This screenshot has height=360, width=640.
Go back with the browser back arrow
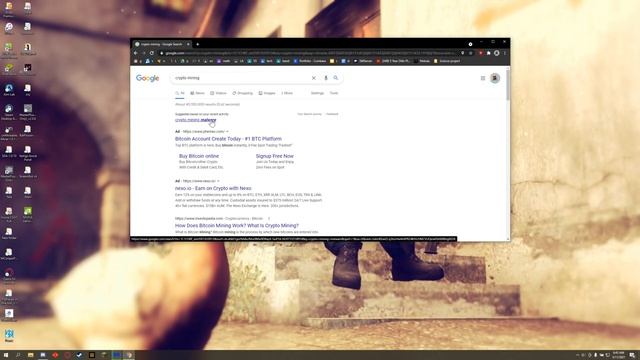pos(136,53)
